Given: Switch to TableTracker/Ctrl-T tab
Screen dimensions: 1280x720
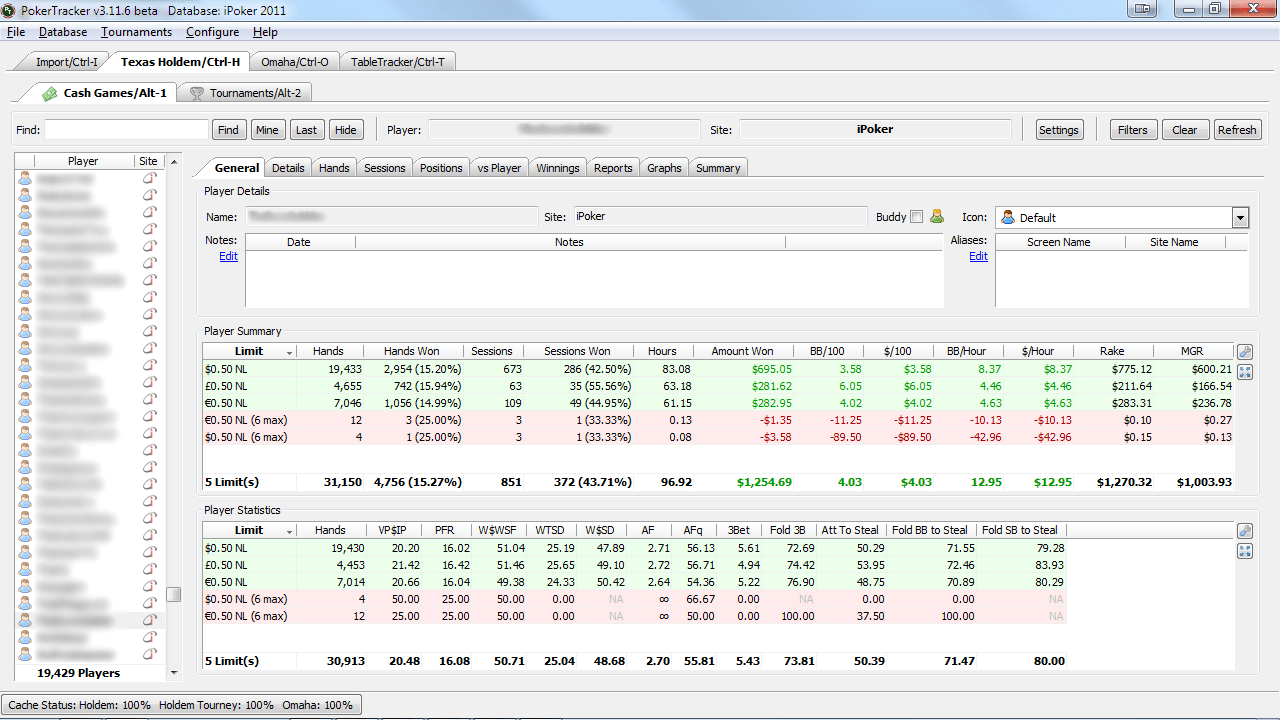Looking at the screenshot, I should (x=397, y=62).
